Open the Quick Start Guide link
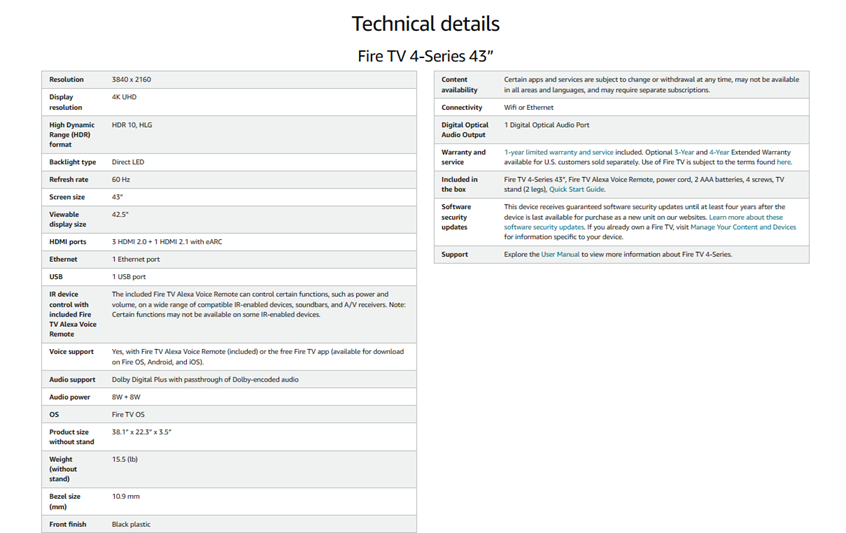Screen dimensions: 846x533 tap(577, 189)
